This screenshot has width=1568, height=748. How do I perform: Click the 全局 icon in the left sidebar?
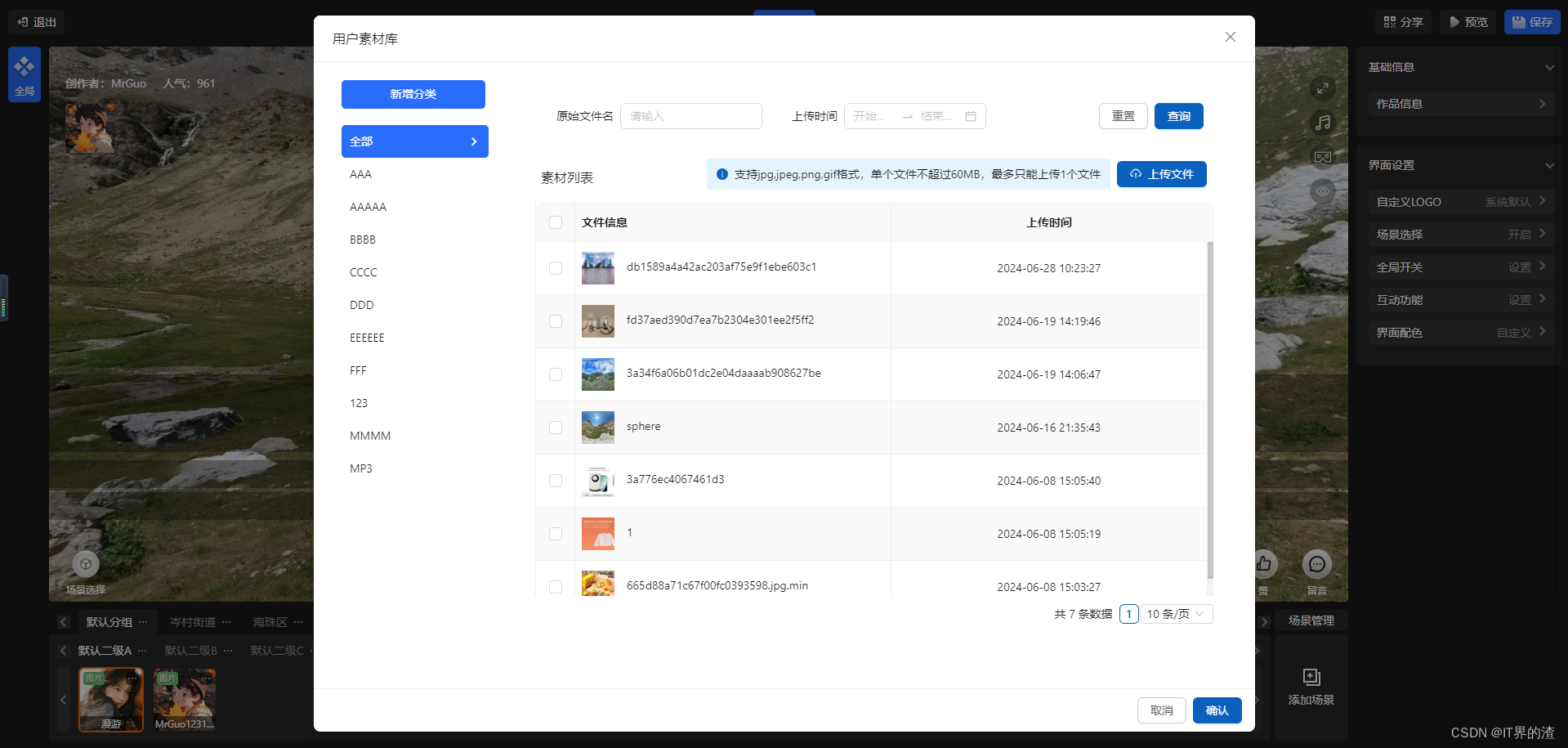(x=25, y=74)
